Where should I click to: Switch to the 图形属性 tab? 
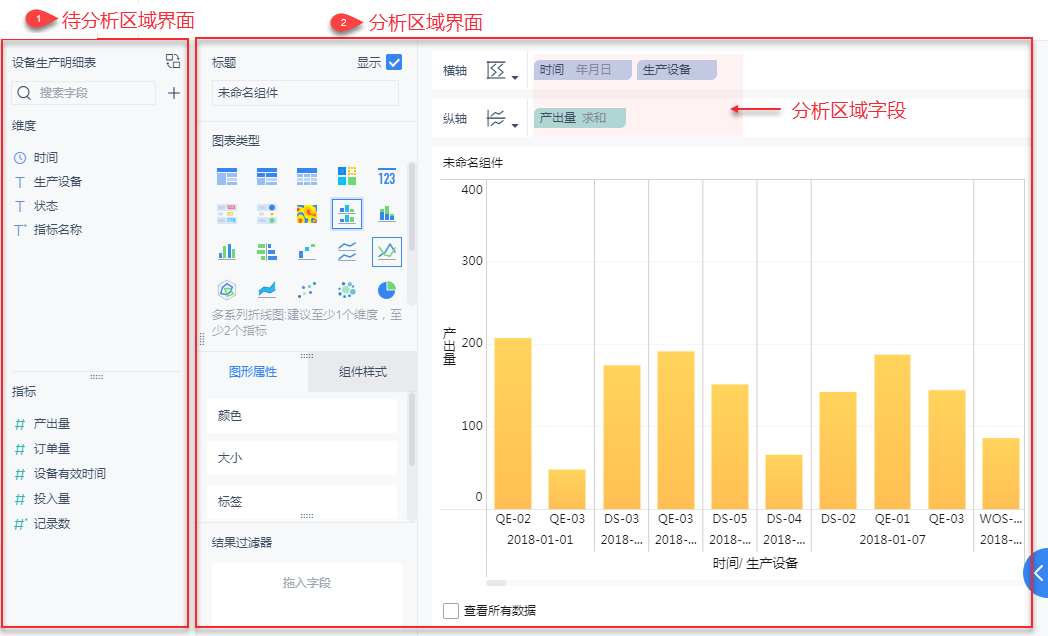coord(253,372)
